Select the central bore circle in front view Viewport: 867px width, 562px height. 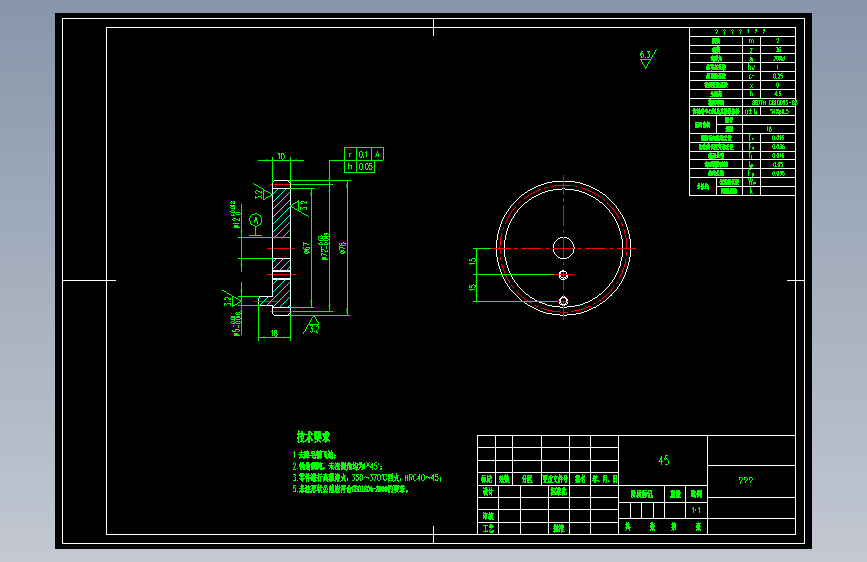point(563,248)
